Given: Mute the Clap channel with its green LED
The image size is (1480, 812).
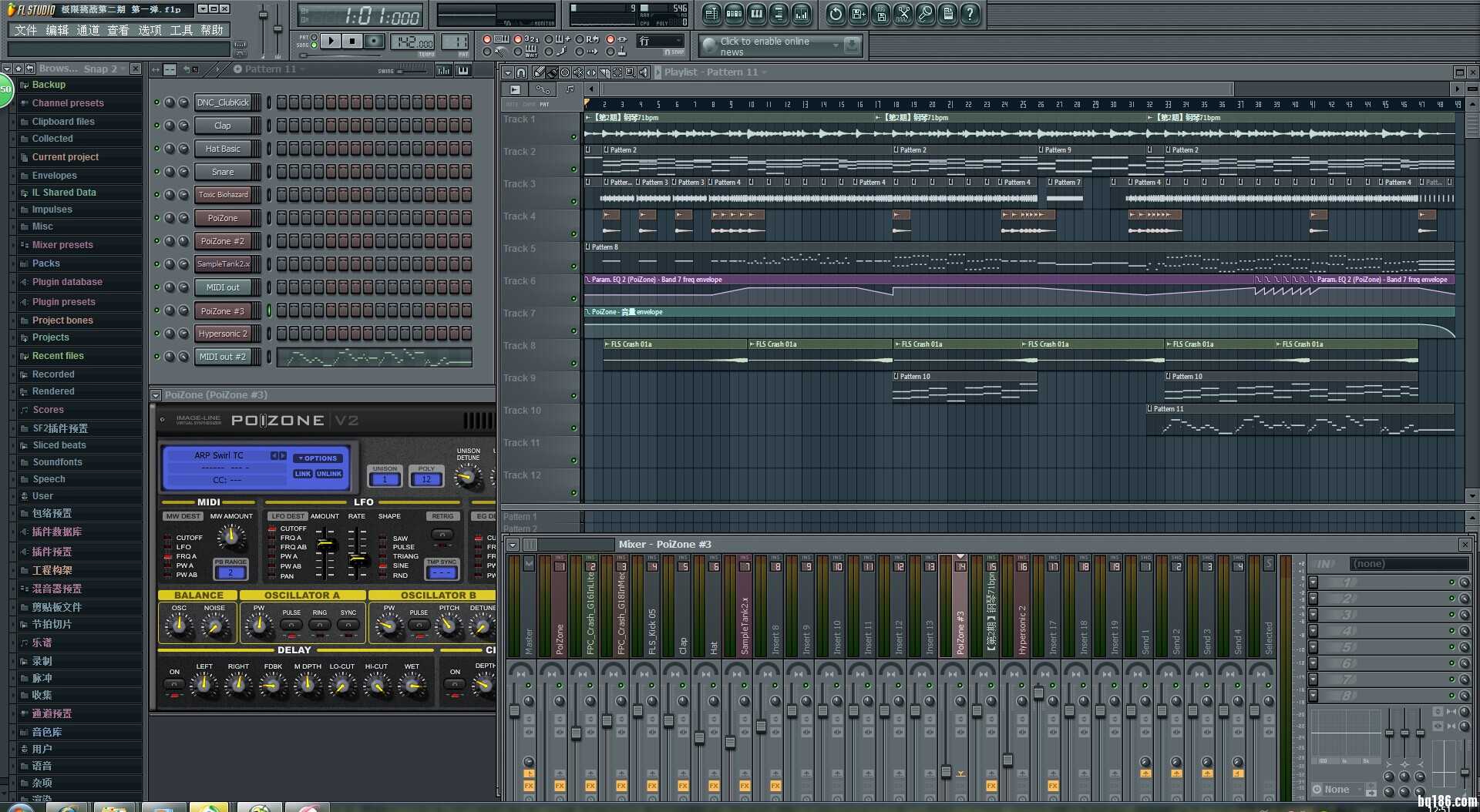Looking at the screenshot, I should tap(157, 126).
